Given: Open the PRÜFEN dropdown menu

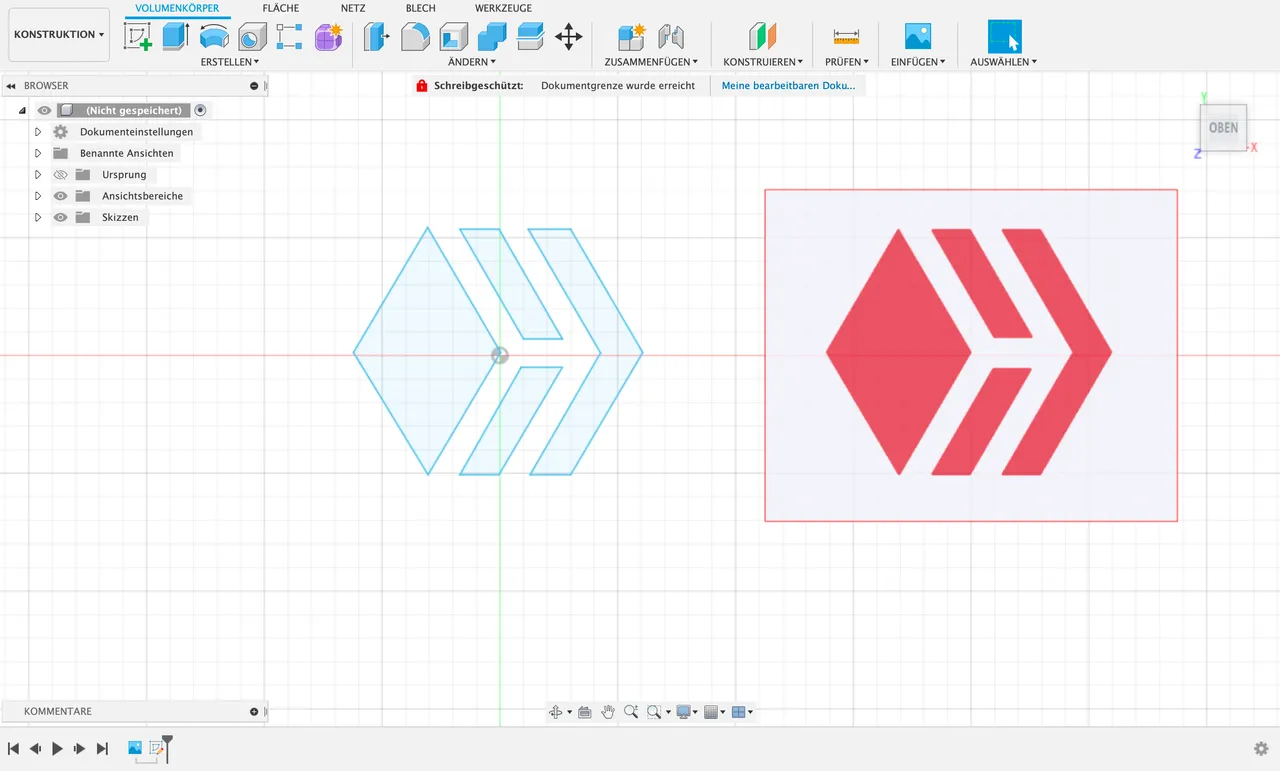Looking at the screenshot, I should 846,62.
